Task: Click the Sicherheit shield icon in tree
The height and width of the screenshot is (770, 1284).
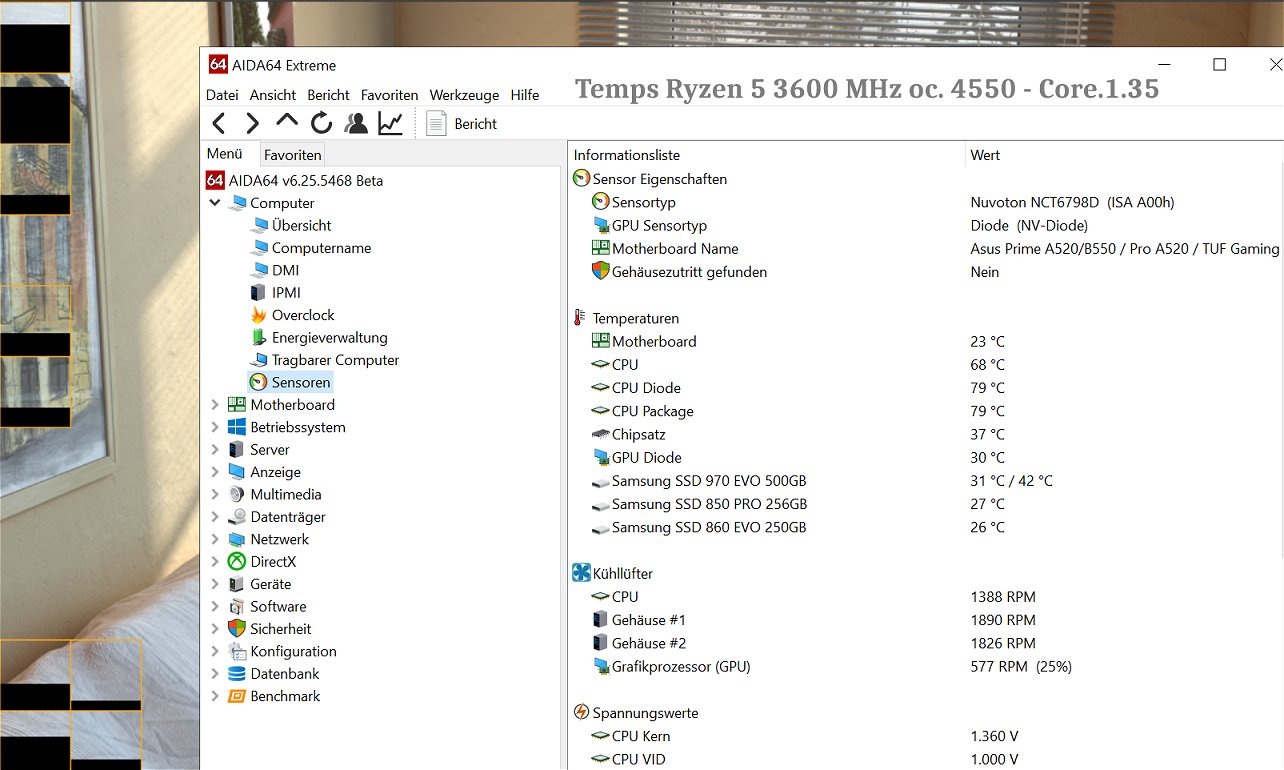Action: pyautogui.click(x=237, y=629)
